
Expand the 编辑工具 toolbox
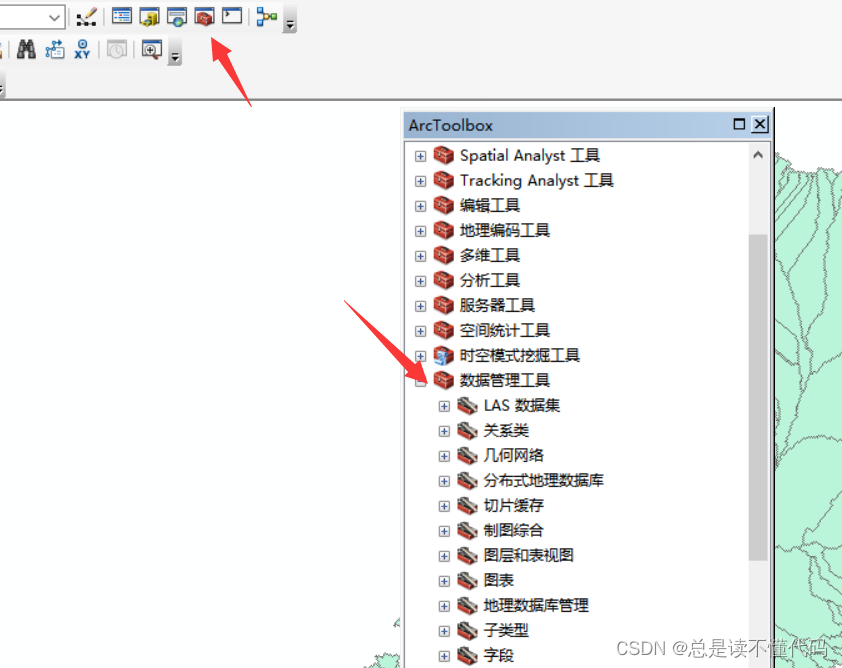[x=420, y=206]
